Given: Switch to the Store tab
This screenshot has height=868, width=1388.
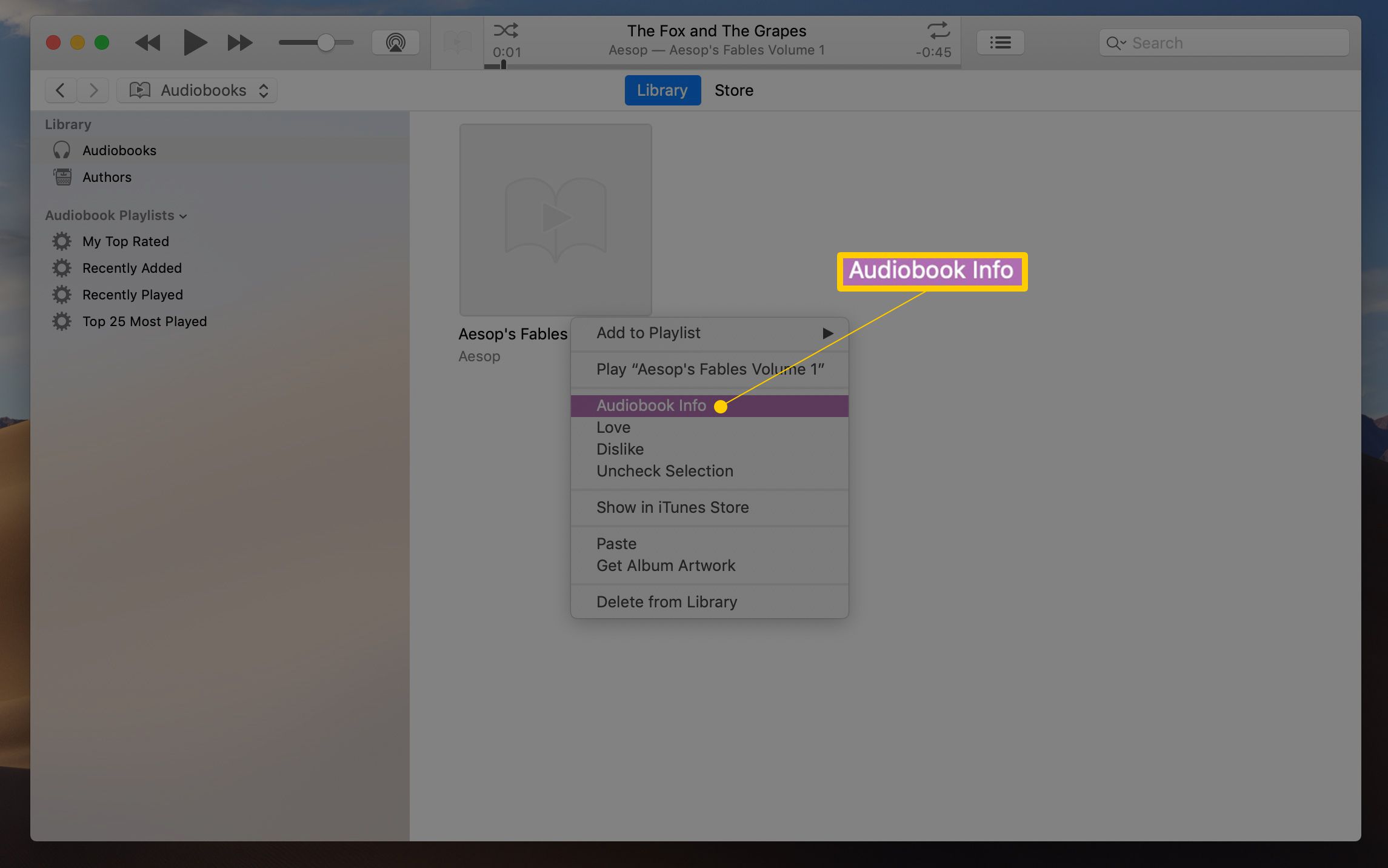Looking at the screenshot, I should tap(733, 90).
